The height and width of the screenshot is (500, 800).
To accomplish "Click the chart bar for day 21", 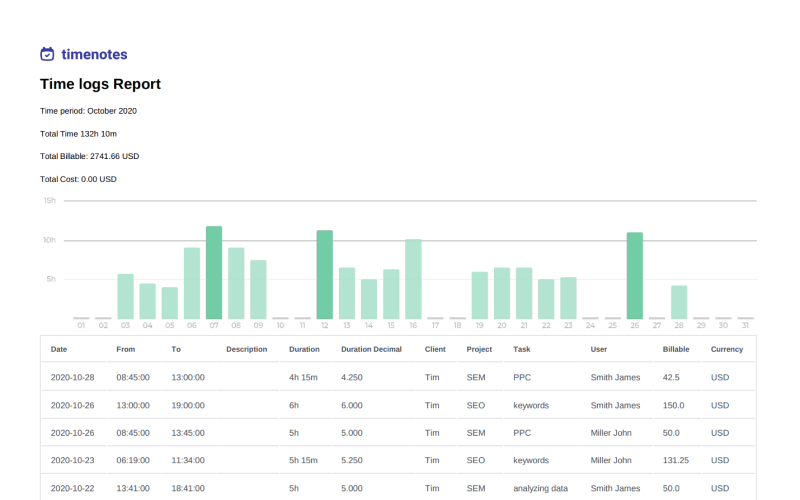I will 524,293.
